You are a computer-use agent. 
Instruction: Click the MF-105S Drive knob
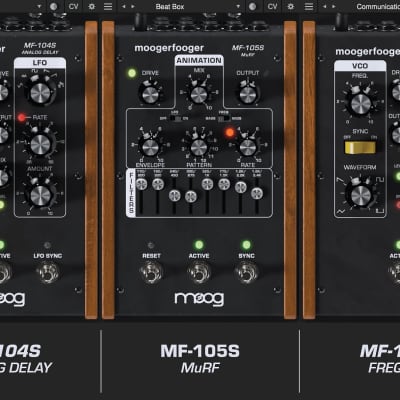[150, 94]
